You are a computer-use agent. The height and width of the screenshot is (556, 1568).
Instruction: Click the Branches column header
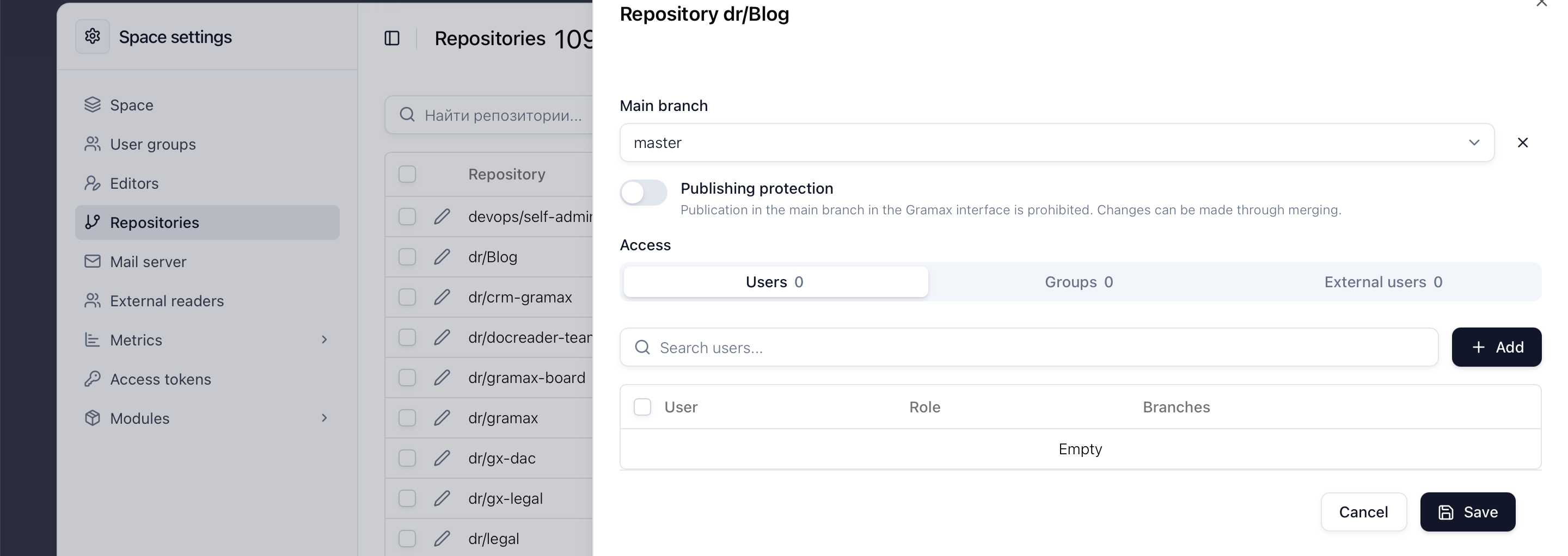click(1176, 407)
